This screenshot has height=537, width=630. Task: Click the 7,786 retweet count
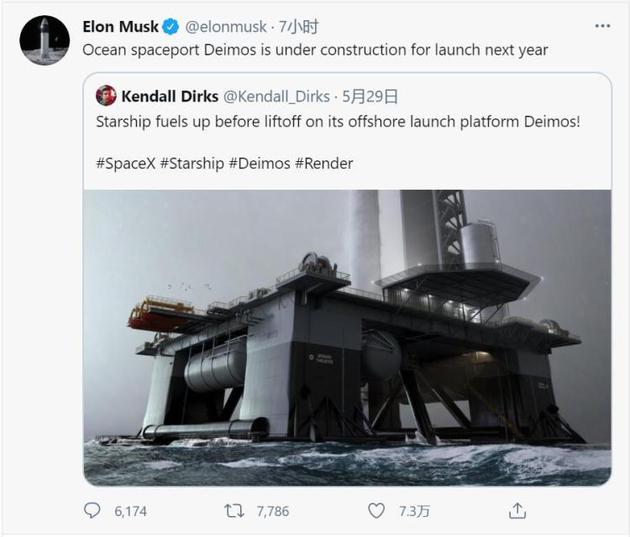(273, 511)
